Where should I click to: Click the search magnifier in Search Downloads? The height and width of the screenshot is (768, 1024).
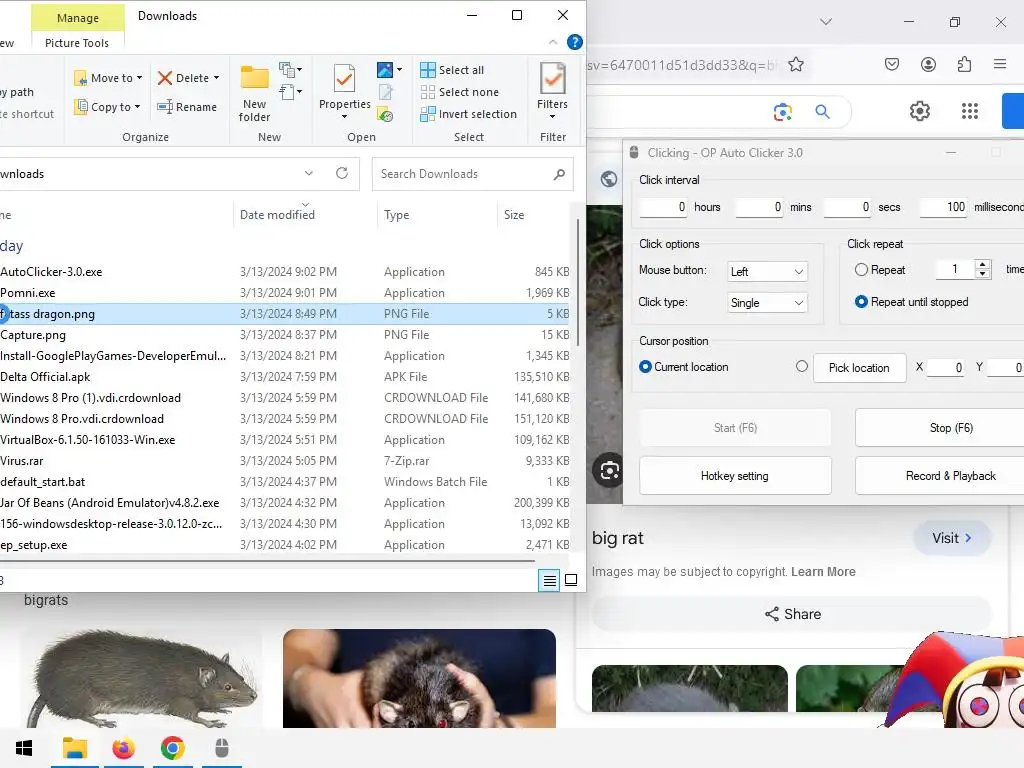click(559, 174)
